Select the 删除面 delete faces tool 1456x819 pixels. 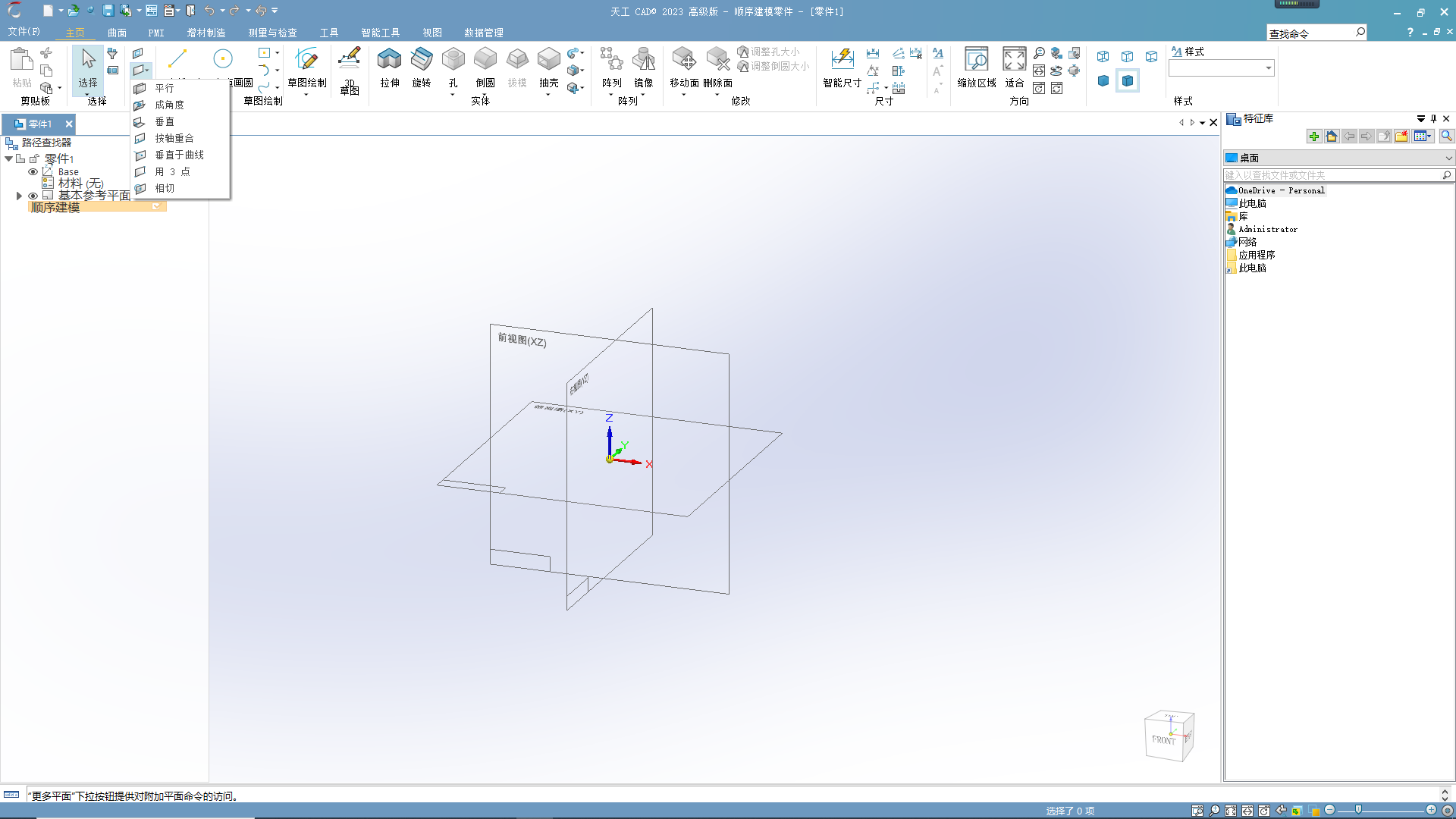[x=717, y=67]
